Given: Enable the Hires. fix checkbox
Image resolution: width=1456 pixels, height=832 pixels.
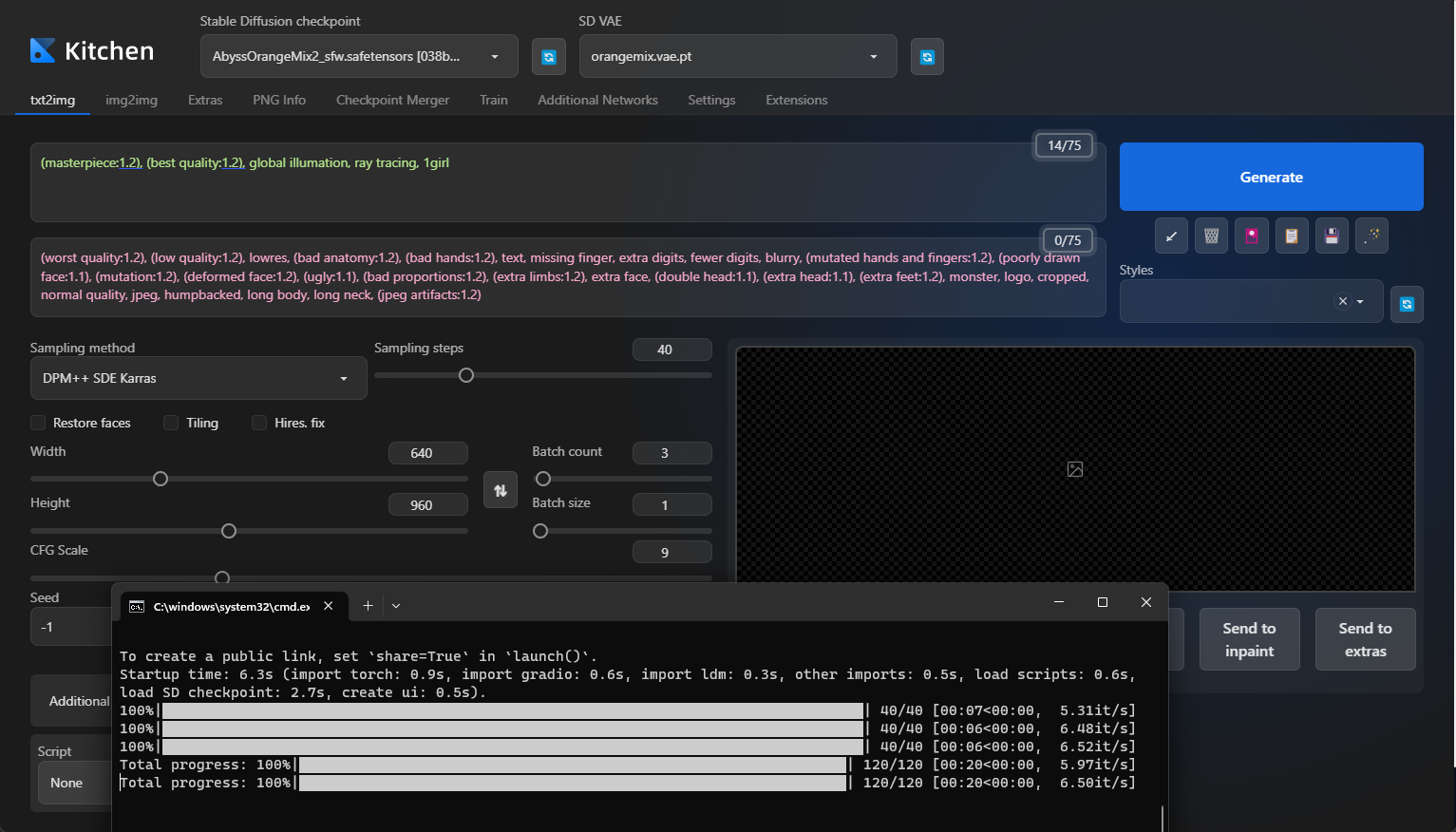Looking at the screenshot, I should point(259,423).
